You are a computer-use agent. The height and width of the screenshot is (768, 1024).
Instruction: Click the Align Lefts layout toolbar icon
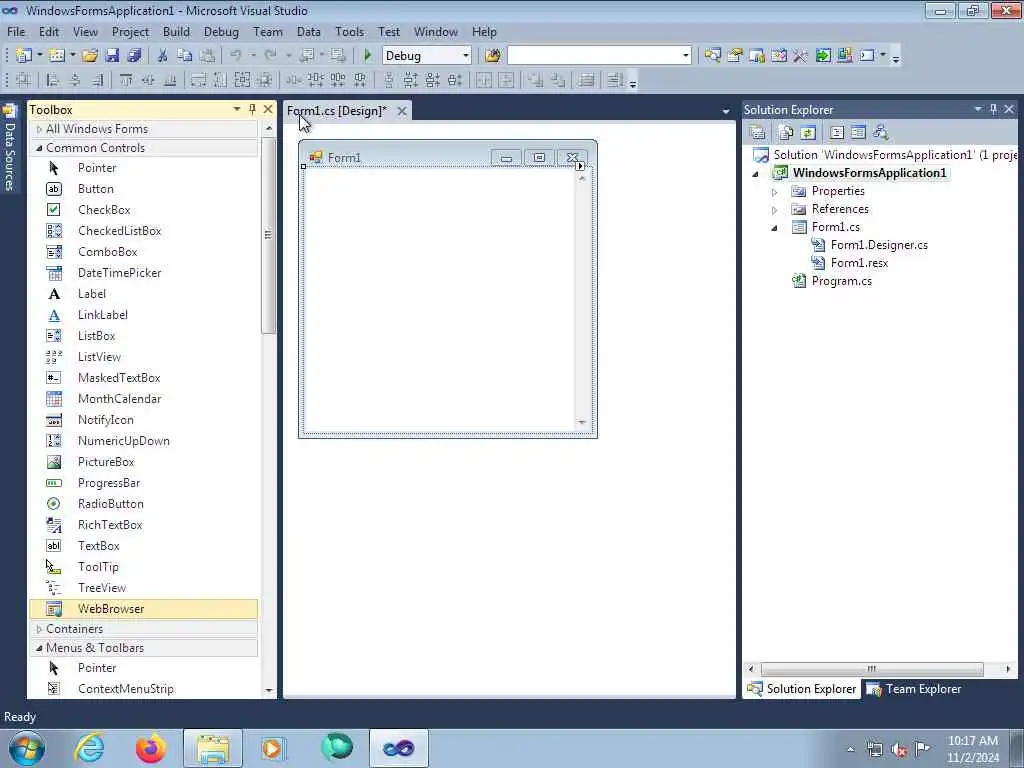pyautogui.click(x=53, y=80)
